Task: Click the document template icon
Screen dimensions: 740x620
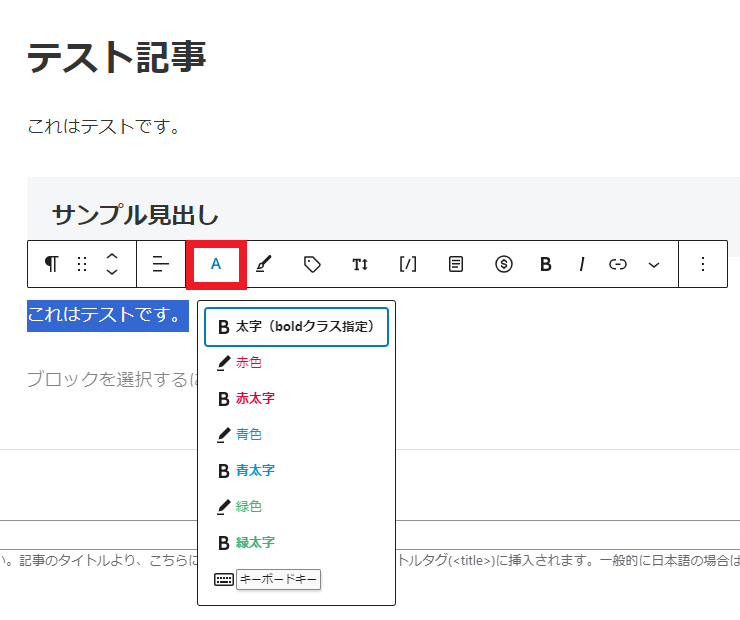Action: [x=456, y=264]
